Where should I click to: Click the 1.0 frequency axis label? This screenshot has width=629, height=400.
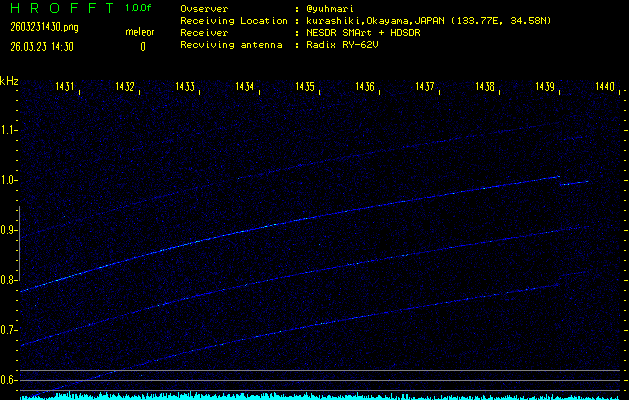(9, 180)
